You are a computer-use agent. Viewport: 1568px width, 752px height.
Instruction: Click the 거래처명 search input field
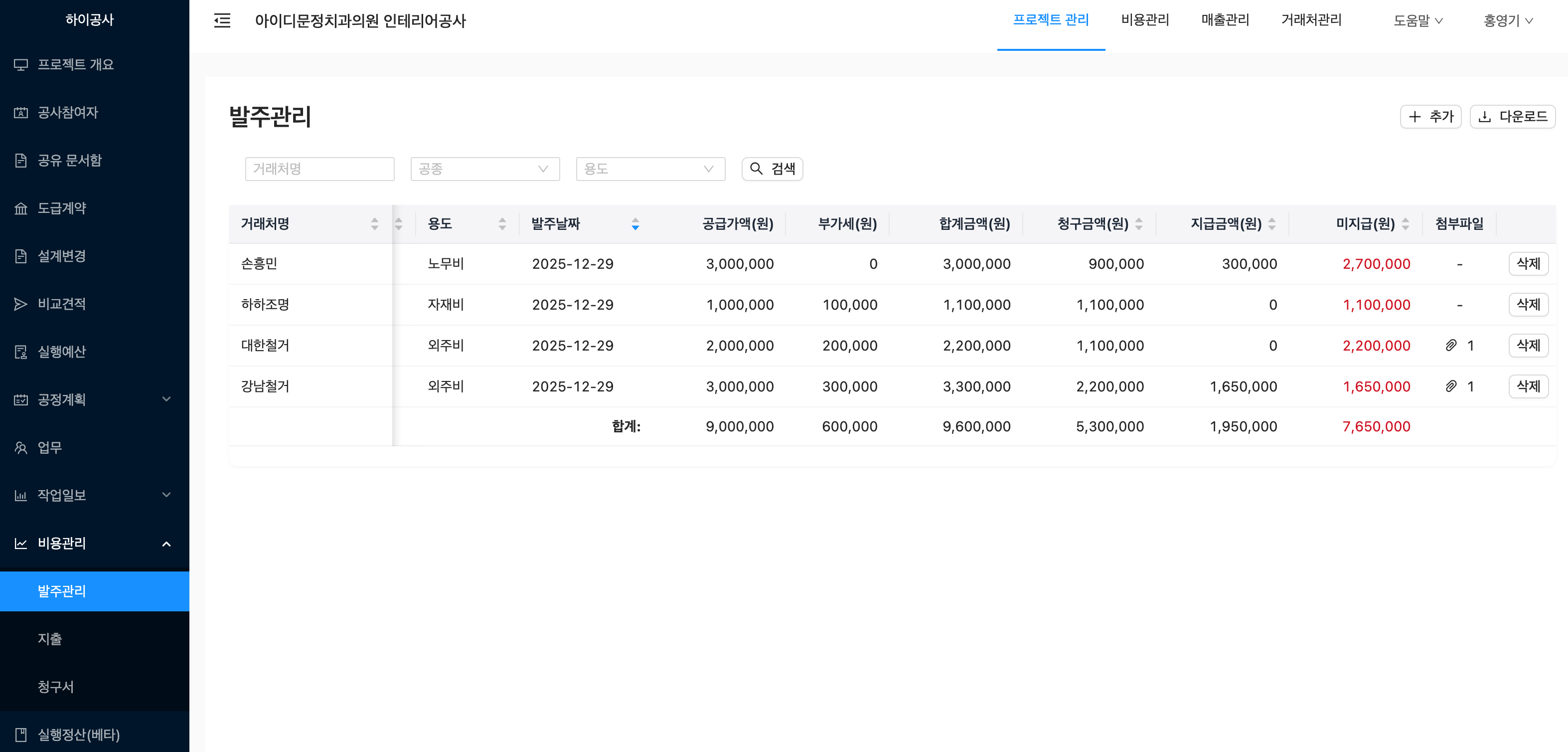(319, 169)
